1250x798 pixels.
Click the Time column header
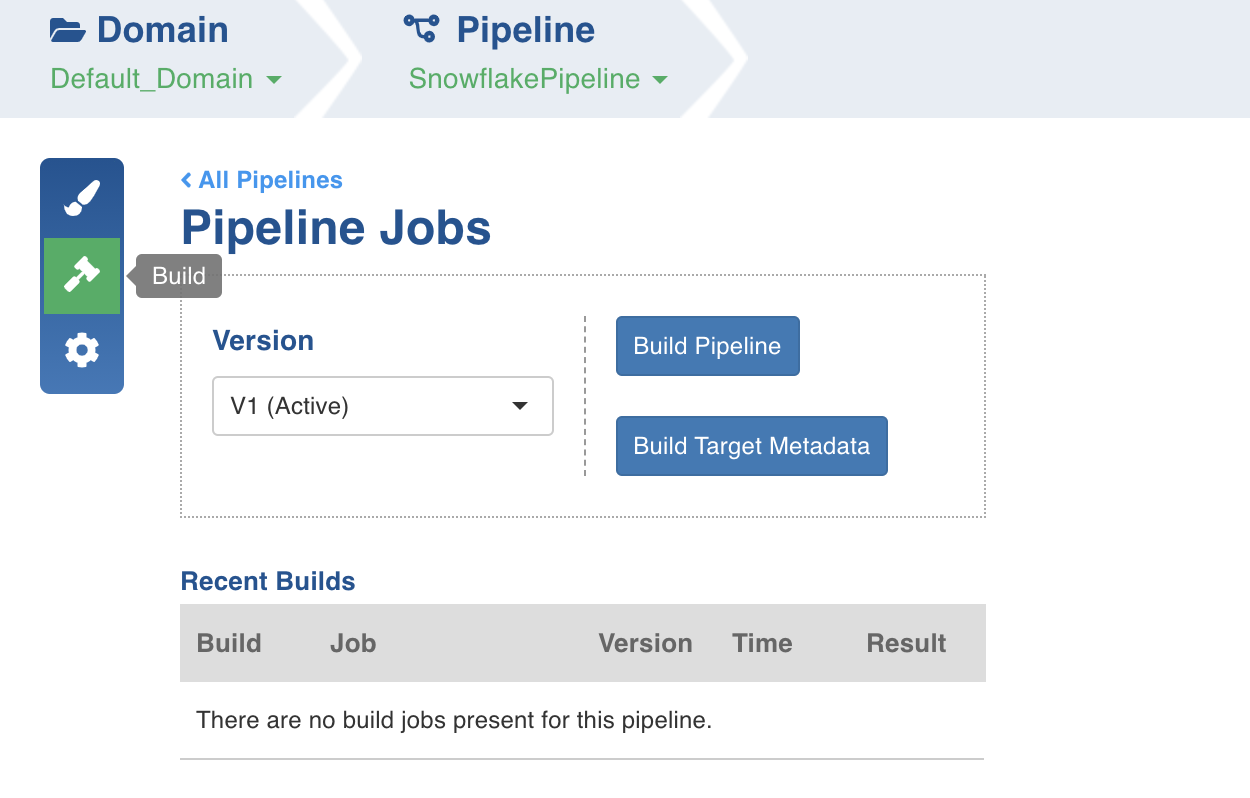tap(762, 643)
